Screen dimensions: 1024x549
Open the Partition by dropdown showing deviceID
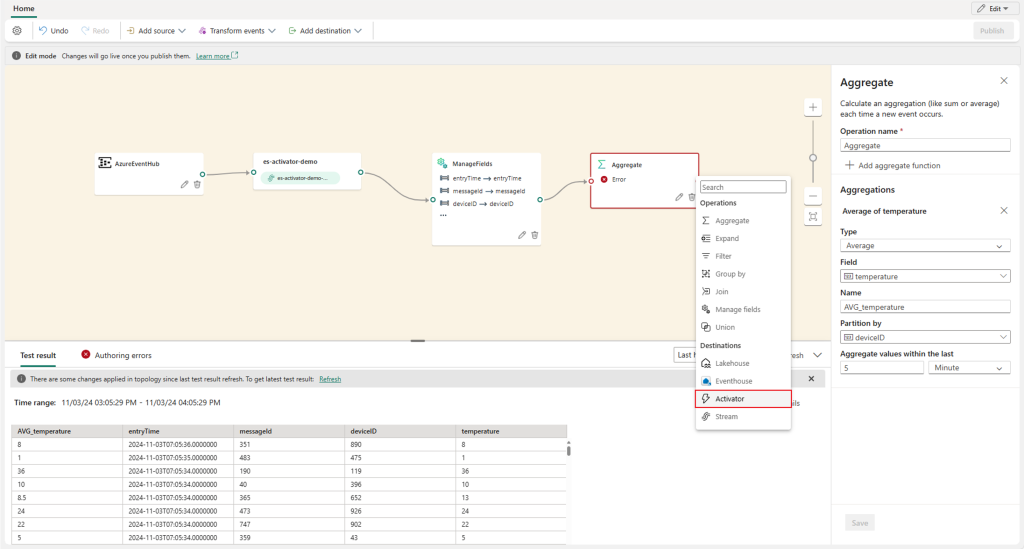(925, 337)
